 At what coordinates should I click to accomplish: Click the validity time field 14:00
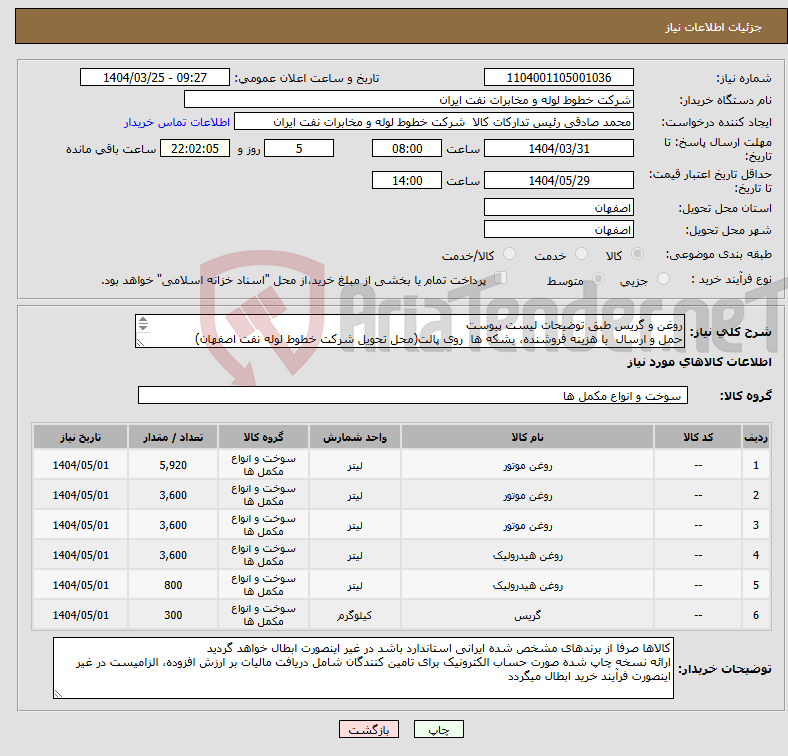point(407,180)
